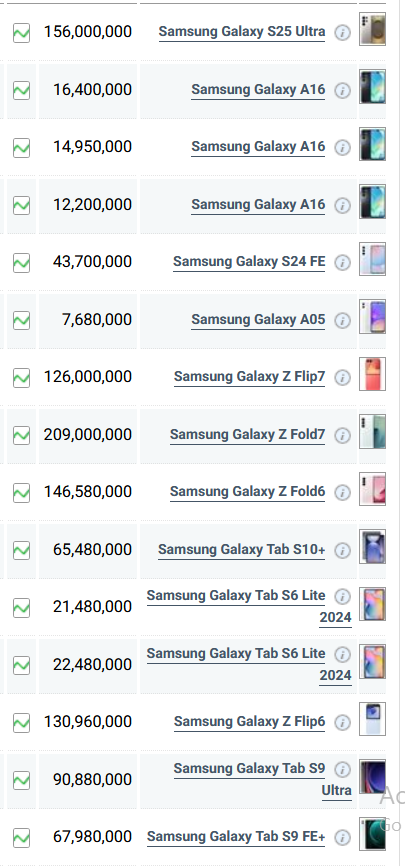Open Samsung Galaxy Z Fold7 product link
Viewport: 405px width, 866px height.
(x=248, y=435)
